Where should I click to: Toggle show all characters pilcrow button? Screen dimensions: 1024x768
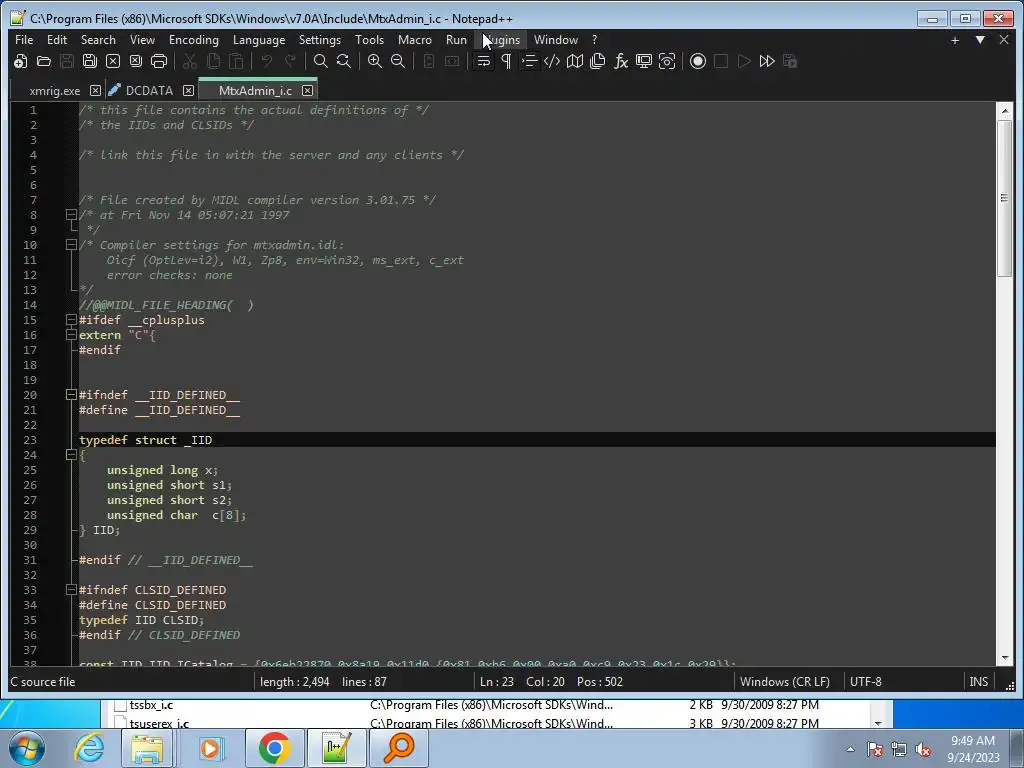pyautogui.click(x=506, y=61)
